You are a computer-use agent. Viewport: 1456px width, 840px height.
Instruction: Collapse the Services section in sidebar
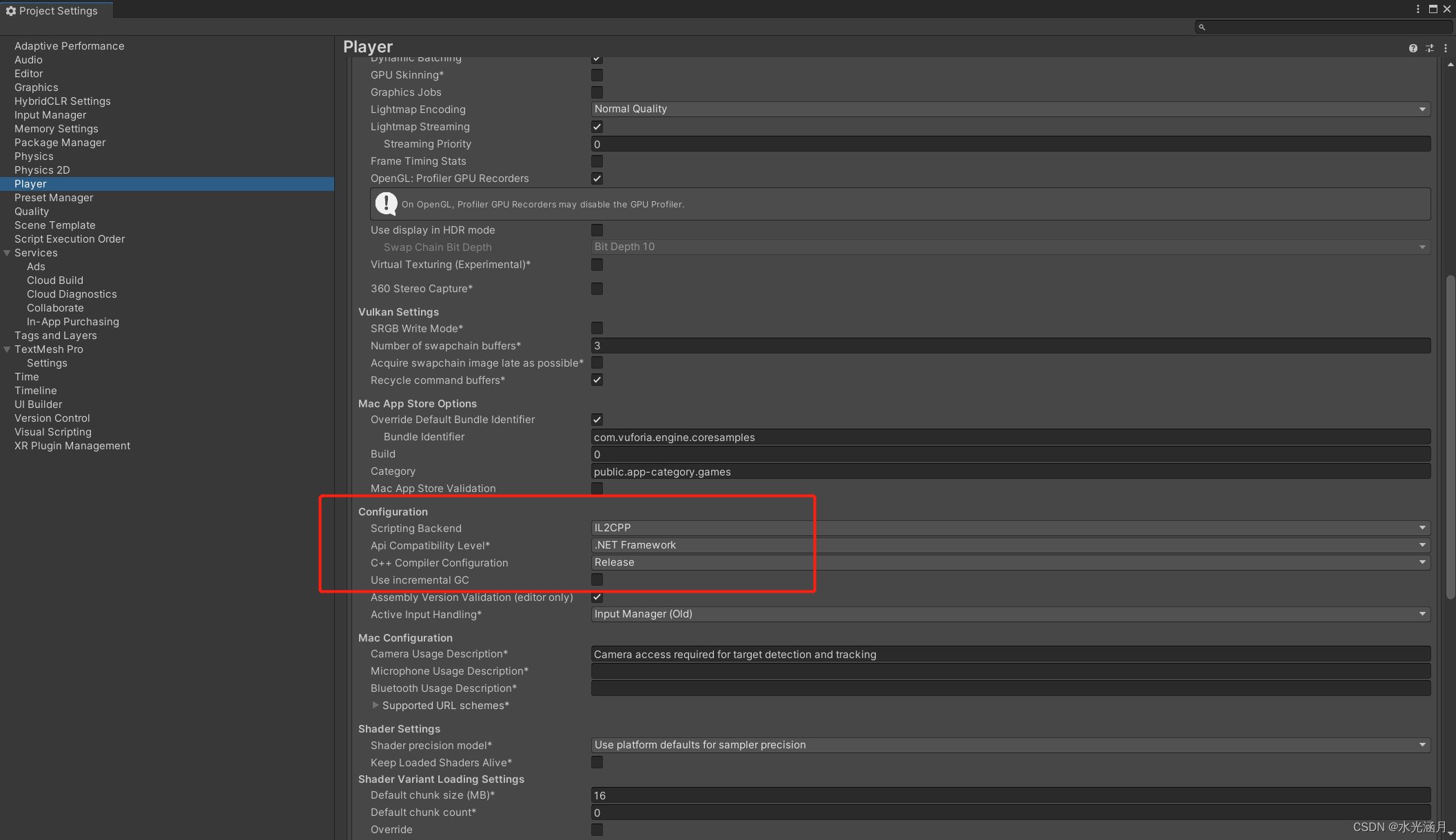[7, 252]
